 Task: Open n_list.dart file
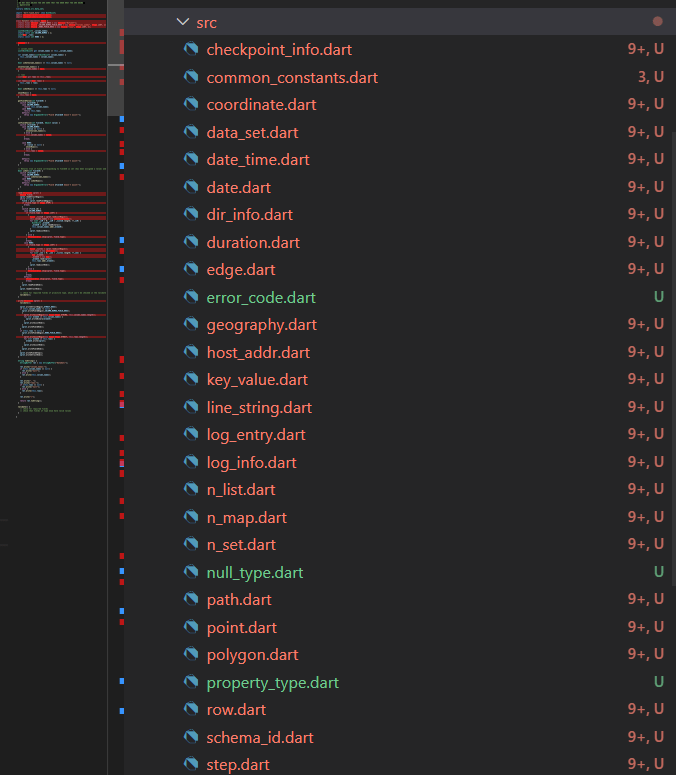pos(241,489)
